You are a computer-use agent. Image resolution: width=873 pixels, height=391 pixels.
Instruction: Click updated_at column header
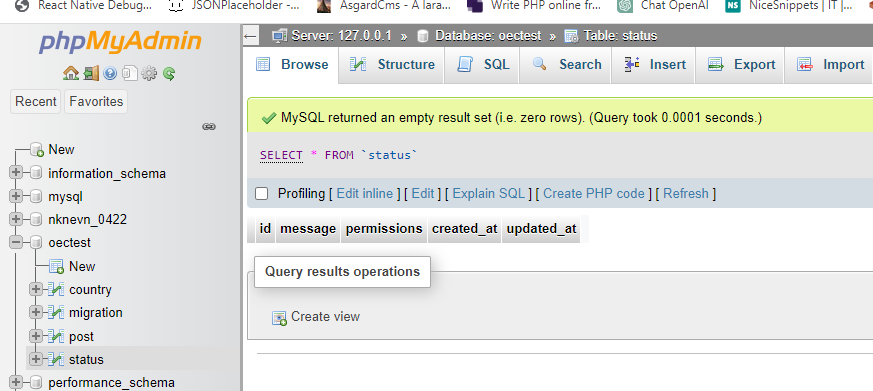pos(542,229)
